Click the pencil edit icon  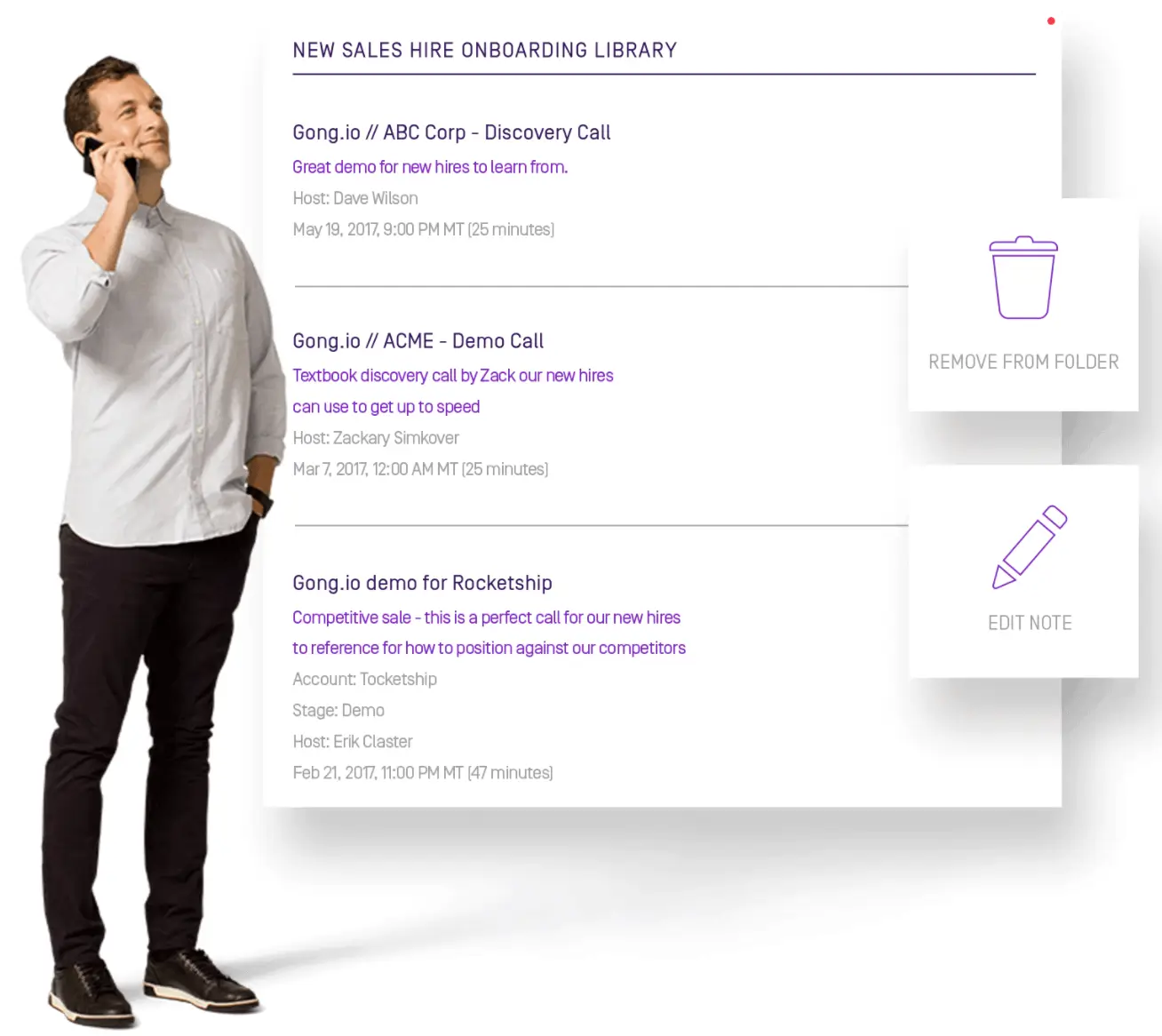point(1030,547)
